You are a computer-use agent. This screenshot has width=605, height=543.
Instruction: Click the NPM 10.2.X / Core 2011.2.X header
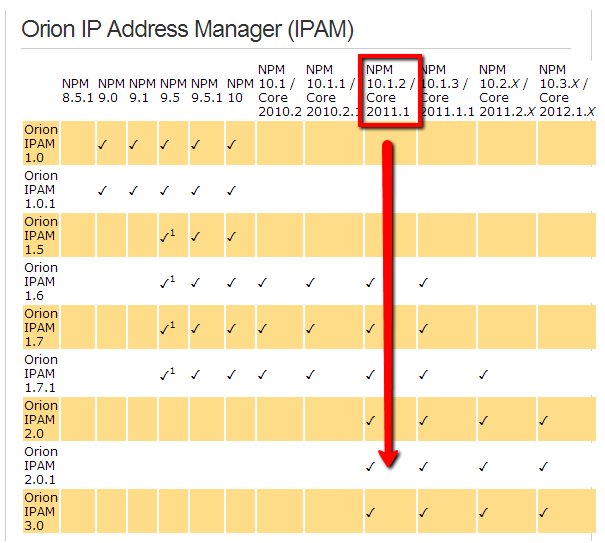pos(507,91)
